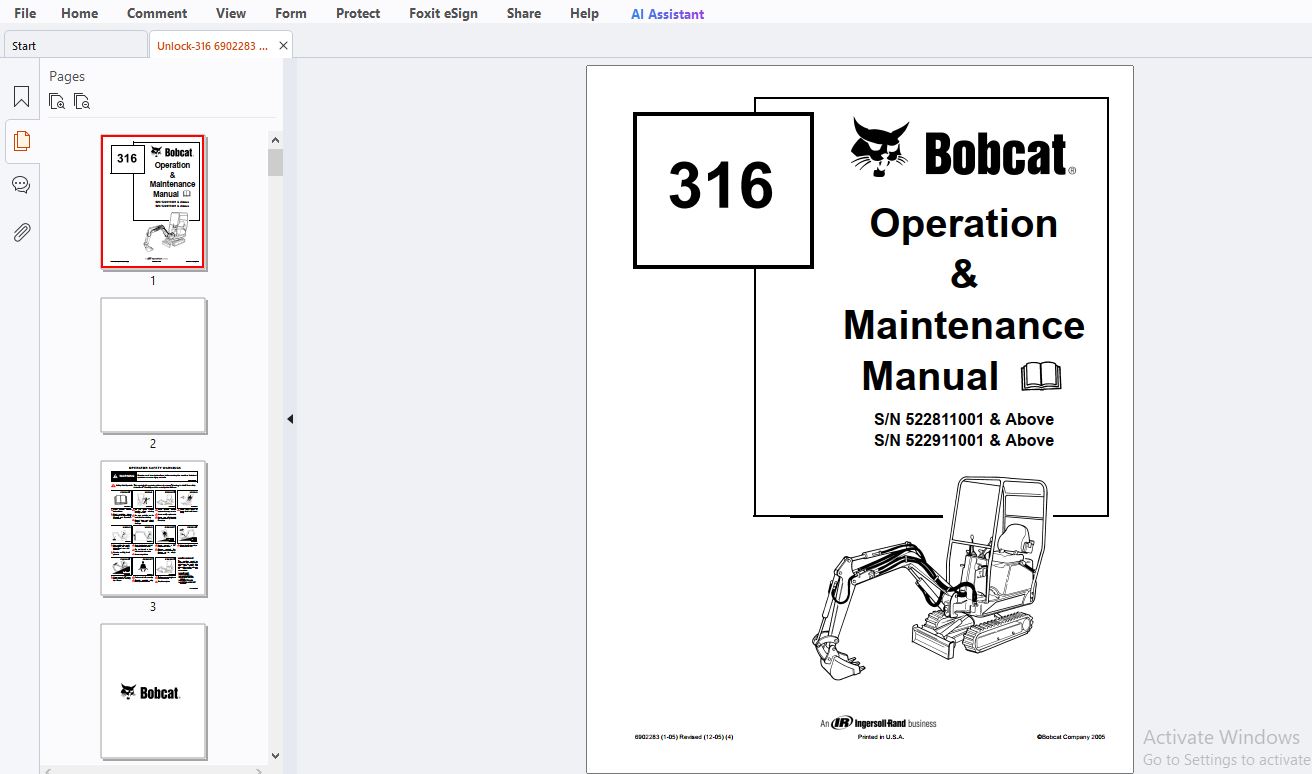The height and width of the screenshot is (774, 1312).
Task: Click the "Printed in U.S.A." footer text
Action: pyautogui.click(x=880, y=737)
